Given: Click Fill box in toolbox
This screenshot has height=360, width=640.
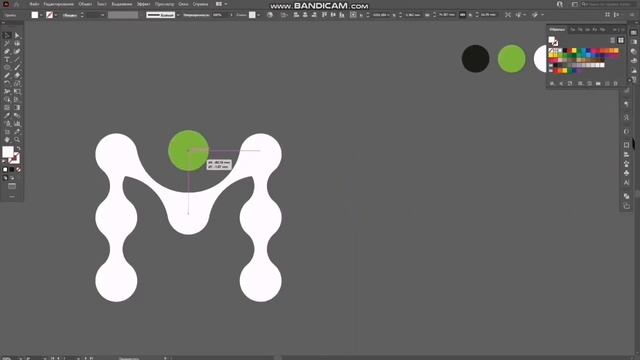Looking at the screenshot, I should point(8,152).
